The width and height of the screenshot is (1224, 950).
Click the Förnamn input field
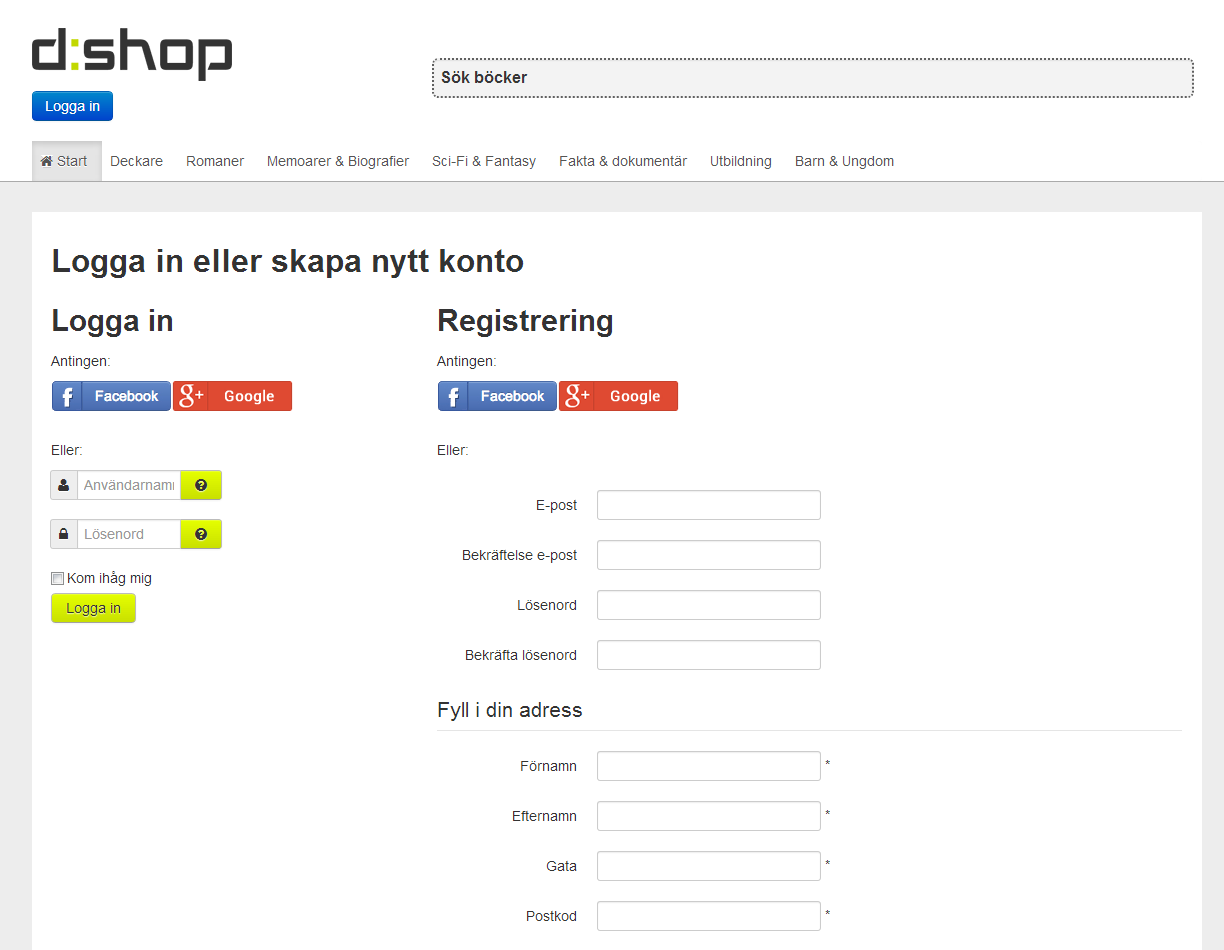coord(708,766)
